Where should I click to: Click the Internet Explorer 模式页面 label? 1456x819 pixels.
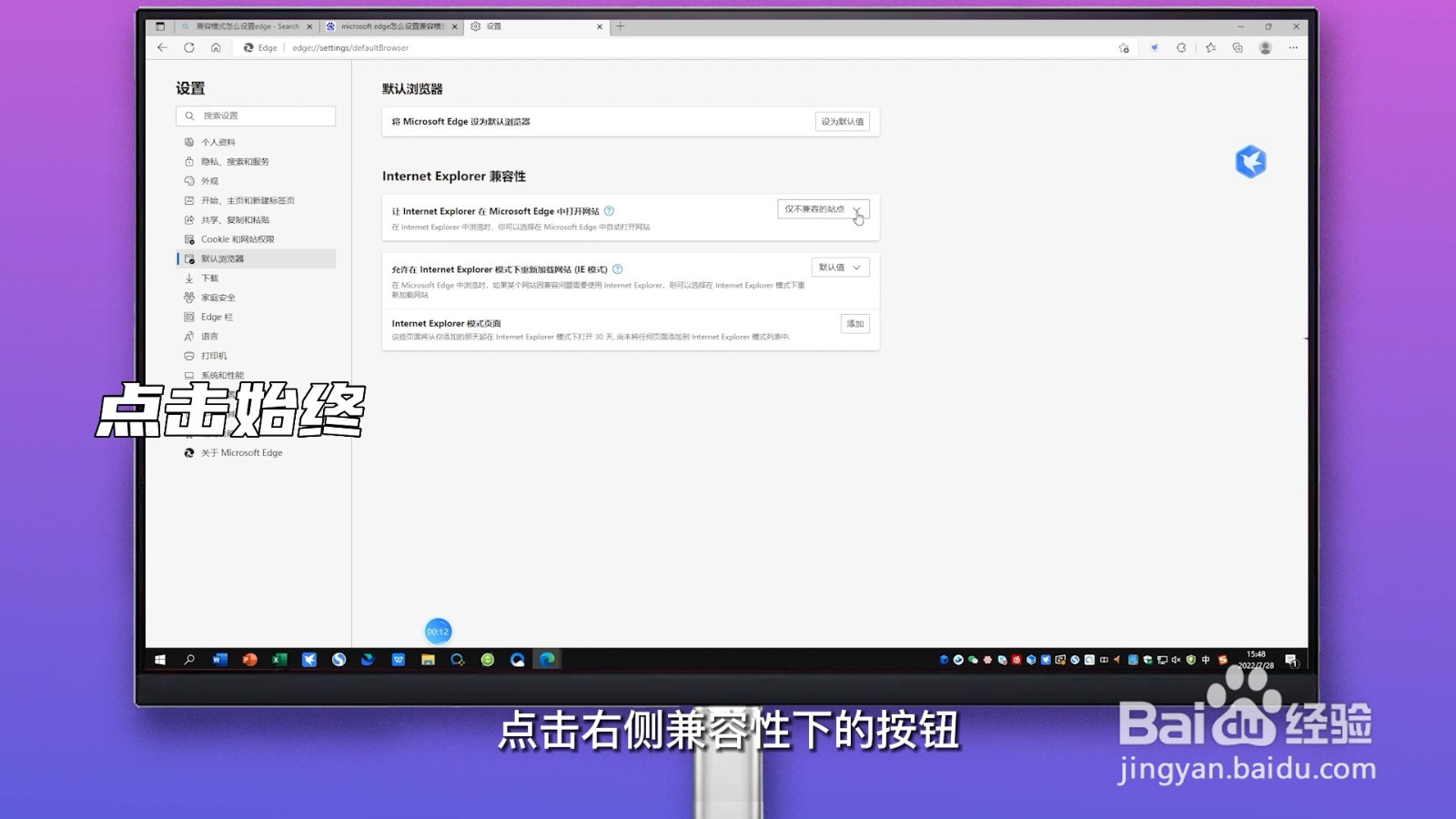(447, 324)
